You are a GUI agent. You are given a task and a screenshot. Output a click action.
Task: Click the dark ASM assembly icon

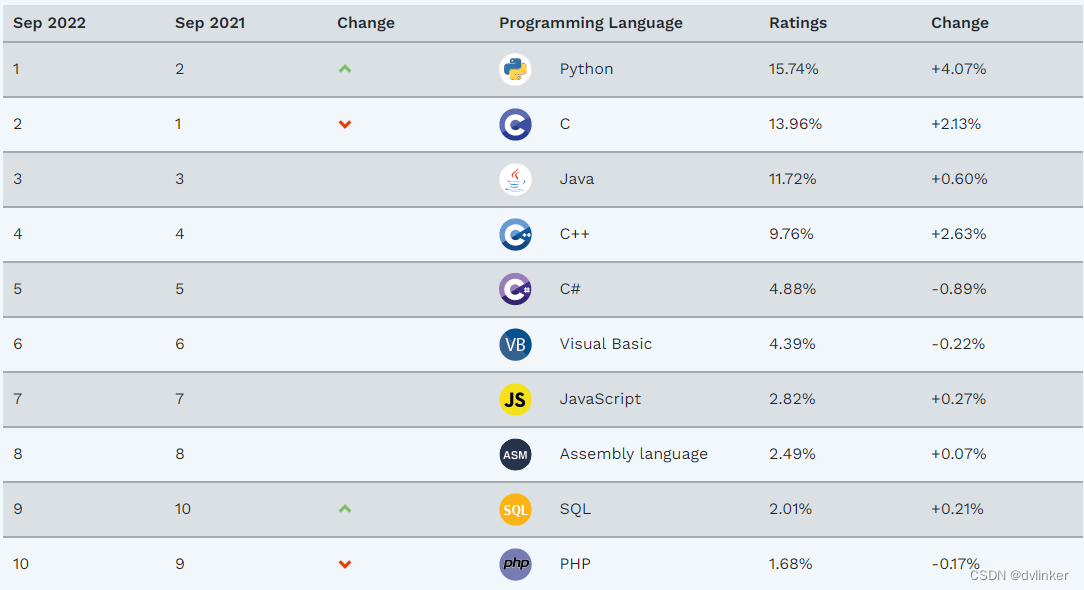pyautogui.click(x=515, y=454)
